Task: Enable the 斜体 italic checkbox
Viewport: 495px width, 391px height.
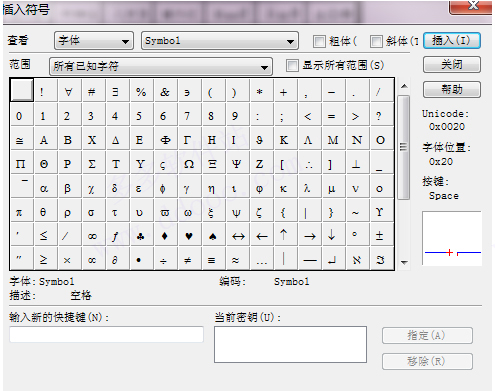Action: click(377, 42)
